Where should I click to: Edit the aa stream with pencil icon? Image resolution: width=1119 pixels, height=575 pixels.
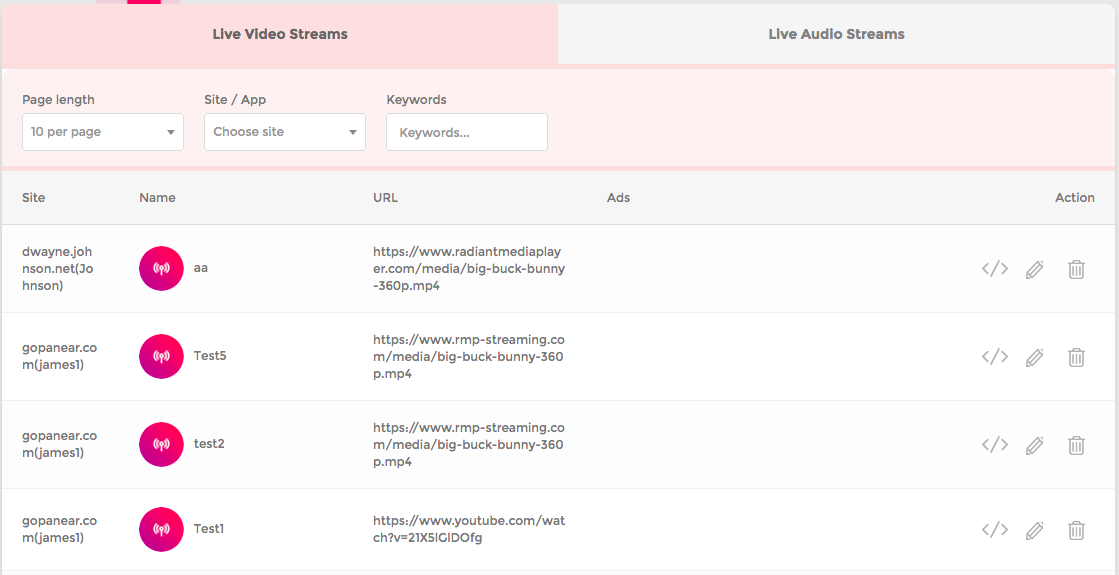(x=1035, y=269)
